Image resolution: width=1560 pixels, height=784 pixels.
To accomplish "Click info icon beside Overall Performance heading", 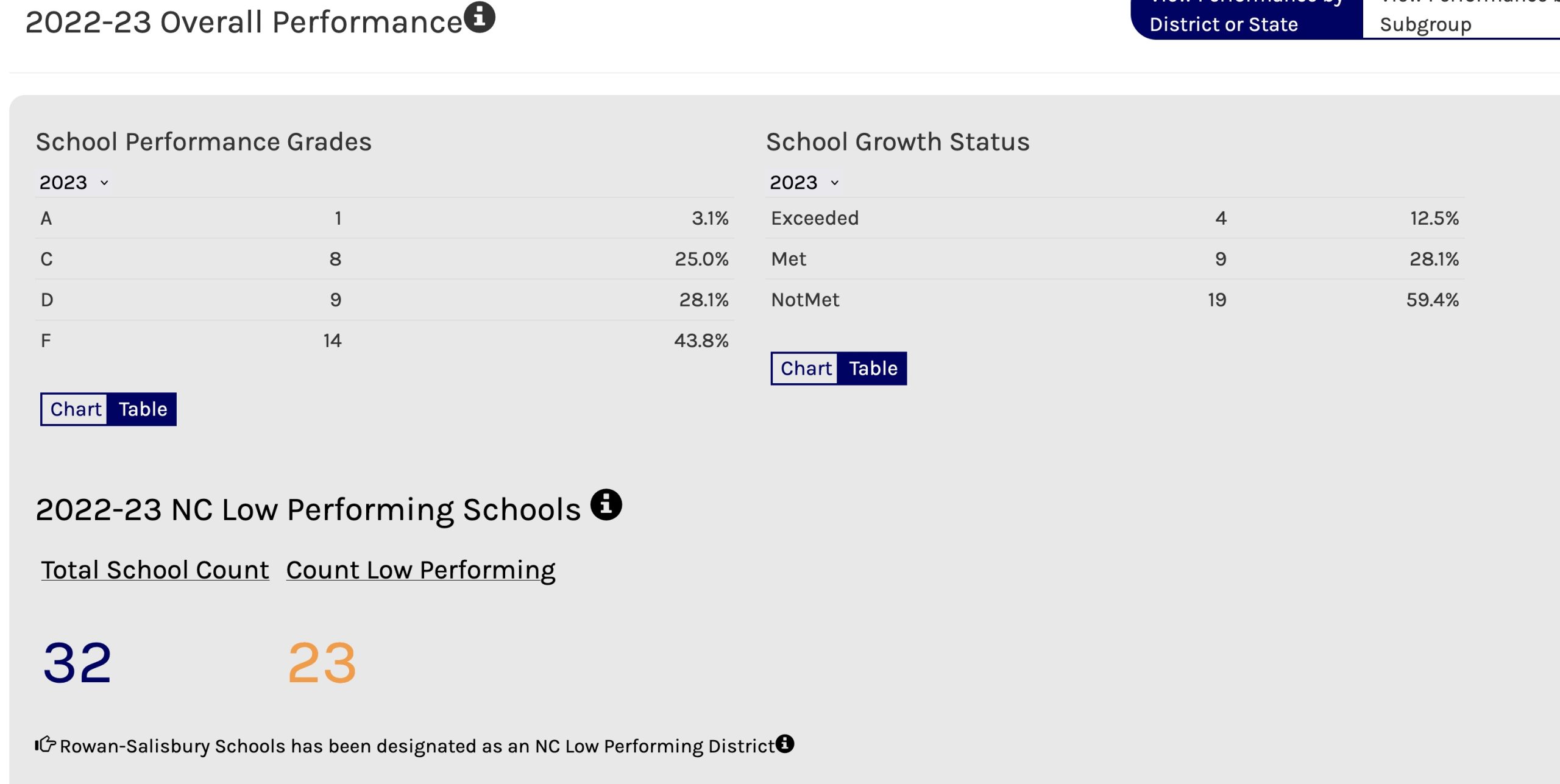I will [x=480, y=16].
